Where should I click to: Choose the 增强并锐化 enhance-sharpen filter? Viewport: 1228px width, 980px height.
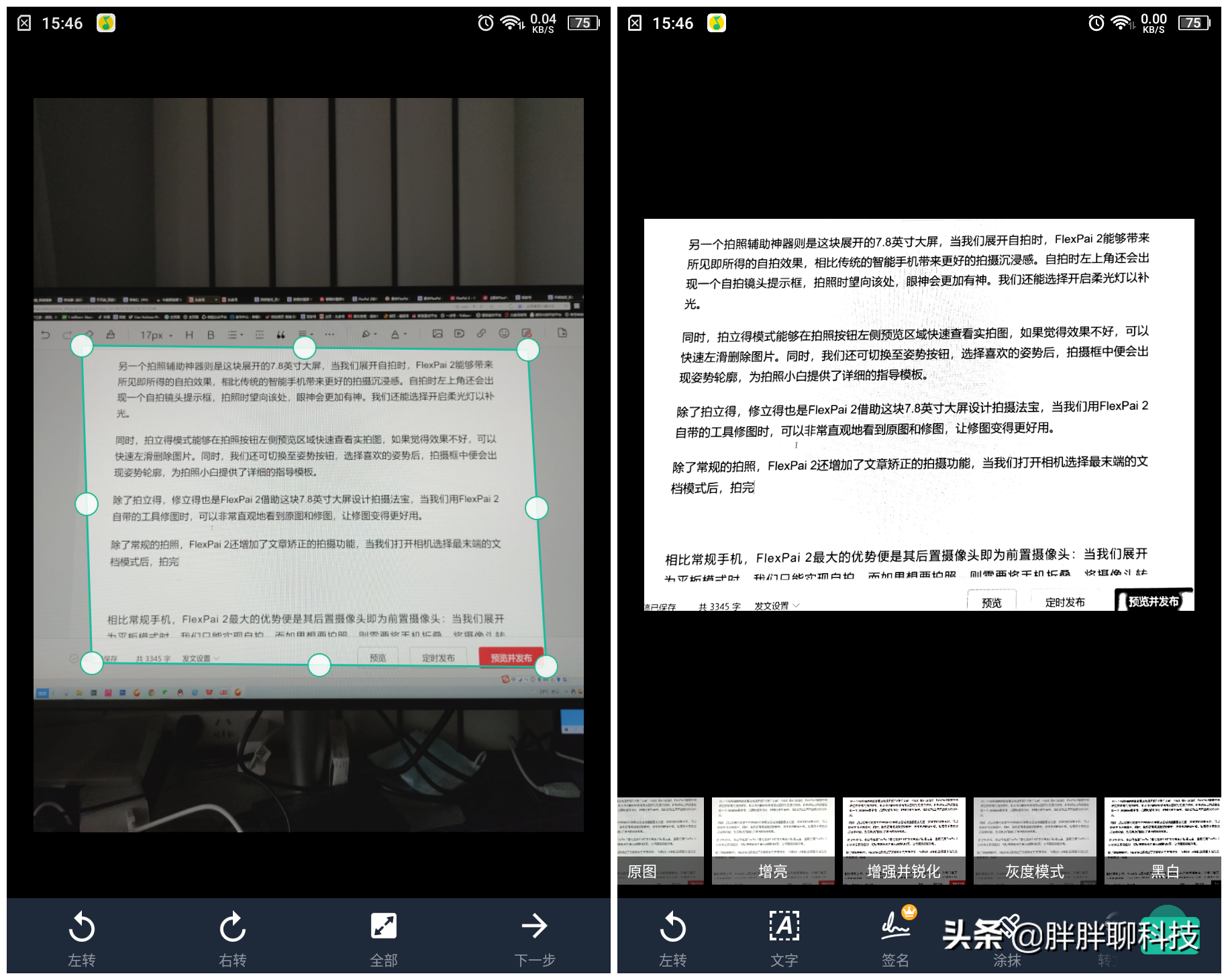point(904,841)
